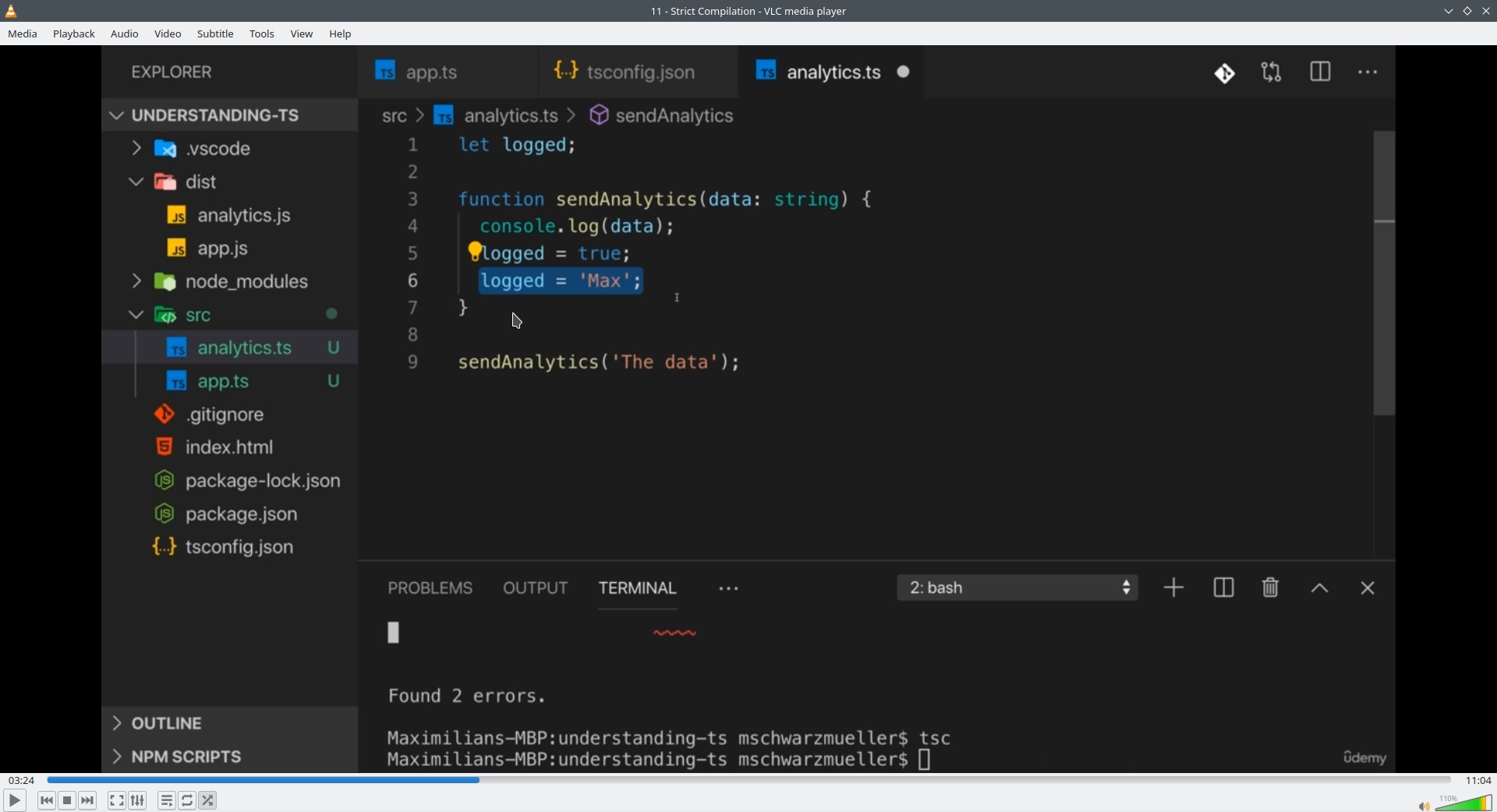Skip to previous media in VLC
The image size is (1497, 812).
tap(47, 800)
